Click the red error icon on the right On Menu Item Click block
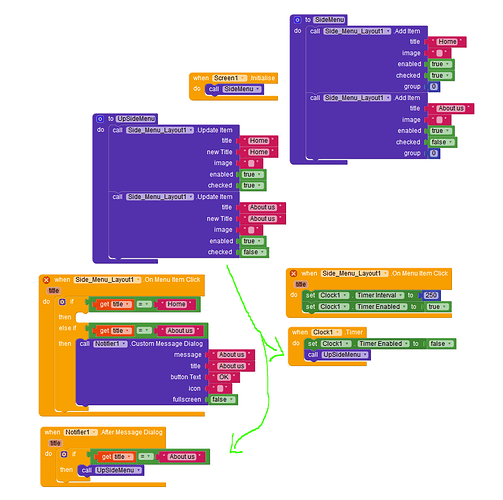The image size is (503, 500). (294, 274)
